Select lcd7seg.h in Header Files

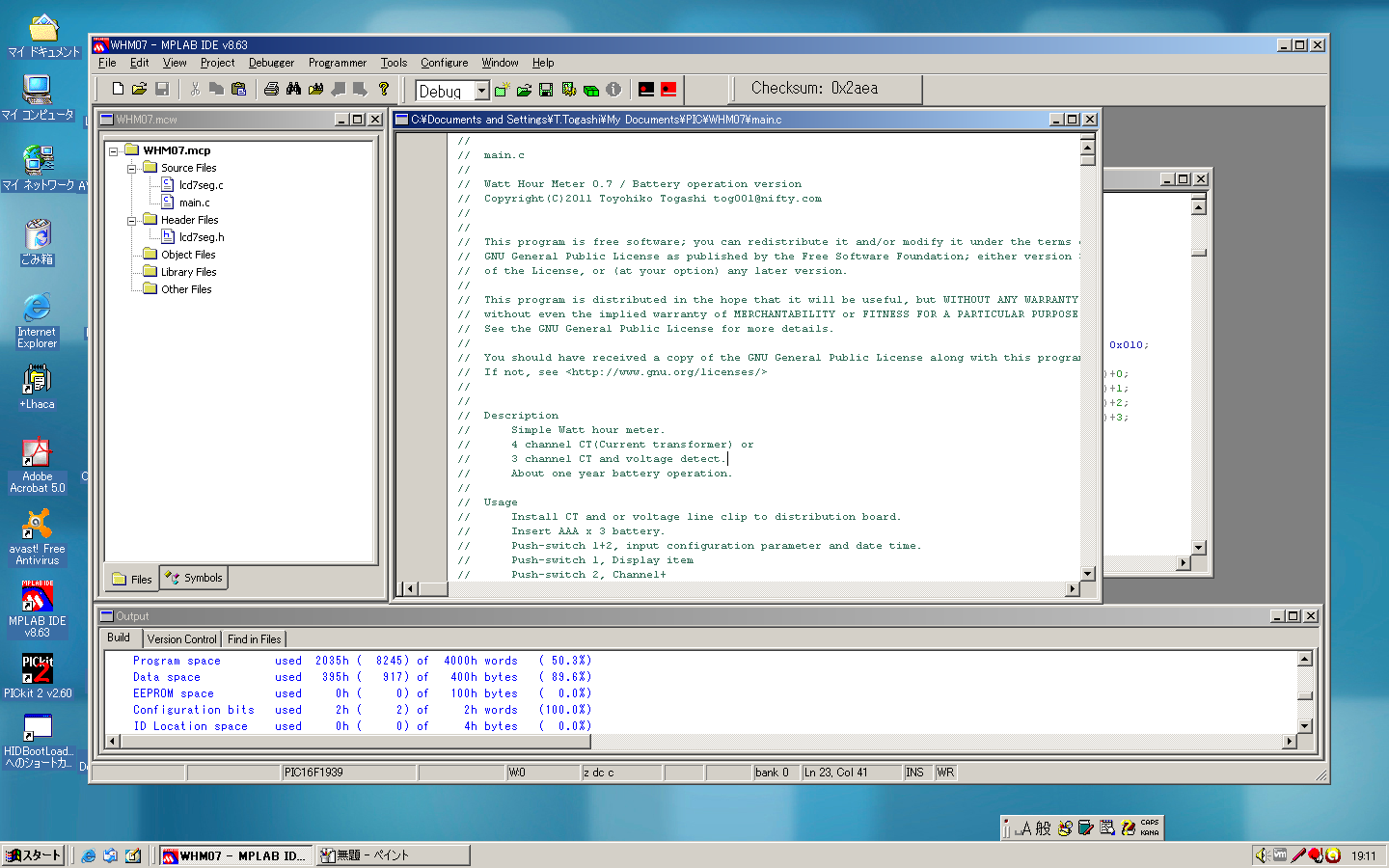(x=202, y=237)
